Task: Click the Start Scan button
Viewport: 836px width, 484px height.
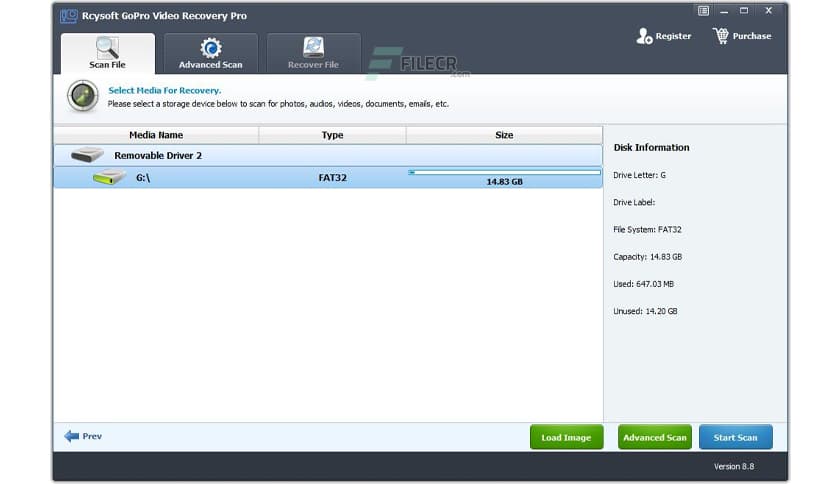Action: point(736,437)
